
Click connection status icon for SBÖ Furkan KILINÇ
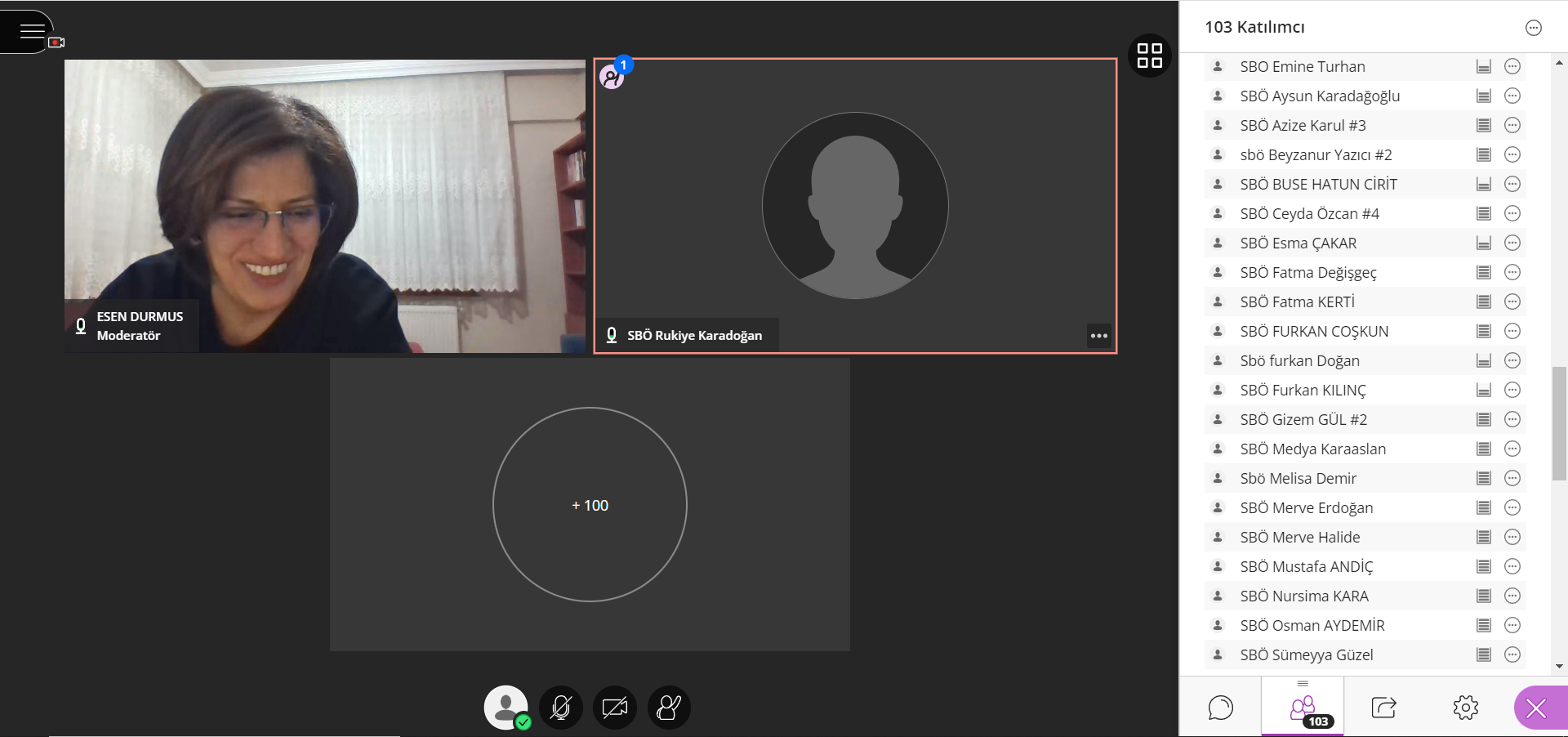click(1484, 390)
